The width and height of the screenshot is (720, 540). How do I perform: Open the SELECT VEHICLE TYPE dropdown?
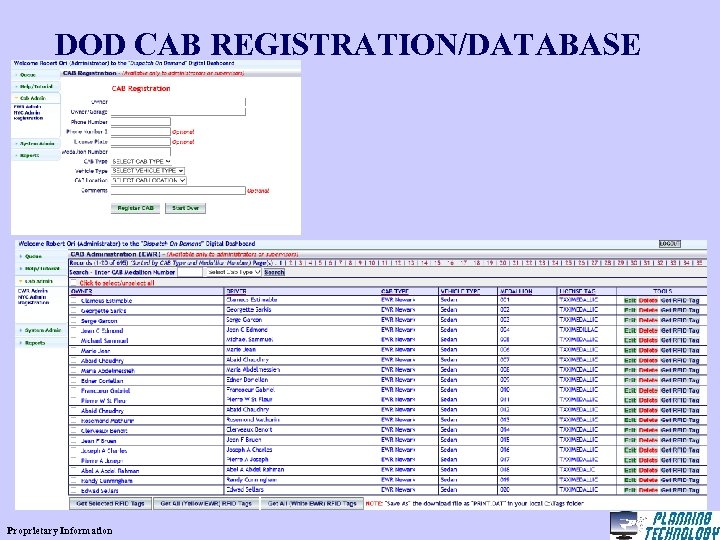pos(148,171)
